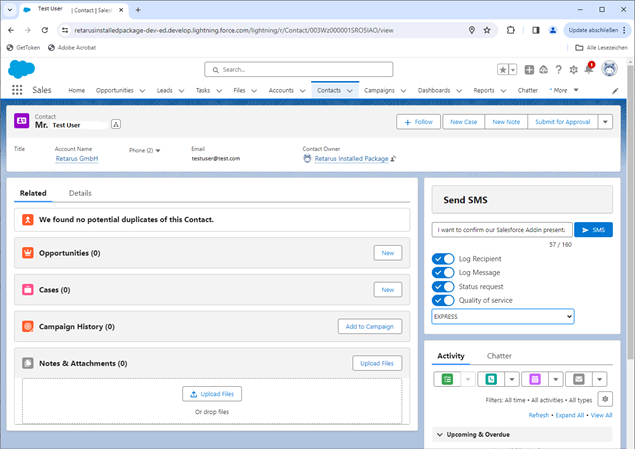The width and height of the screenshot is (635, 449).
Task: Open the Retarus GmbH account link
Action: pos(76,158)
